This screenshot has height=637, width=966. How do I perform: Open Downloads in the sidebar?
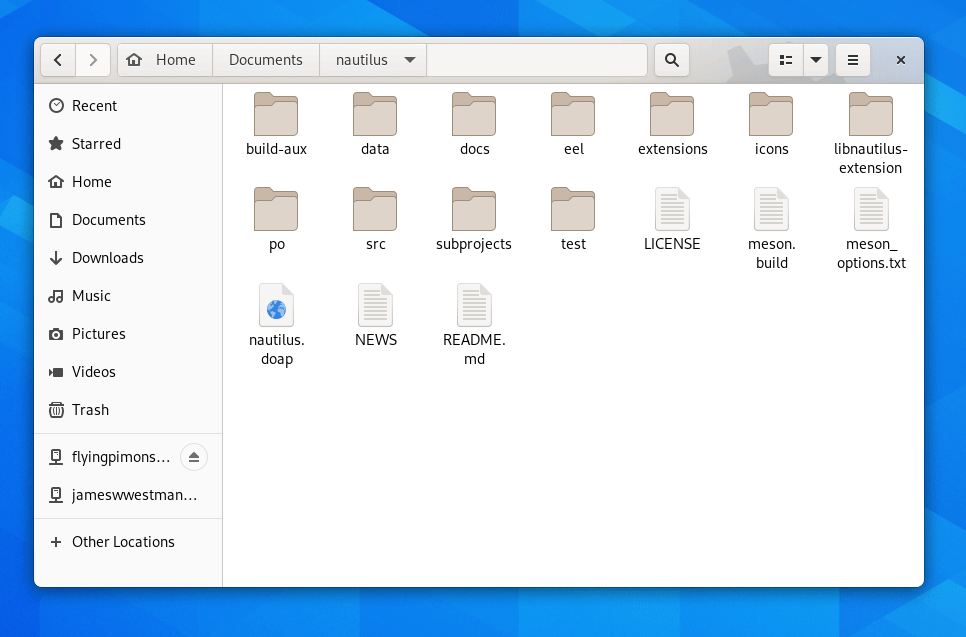128,258
